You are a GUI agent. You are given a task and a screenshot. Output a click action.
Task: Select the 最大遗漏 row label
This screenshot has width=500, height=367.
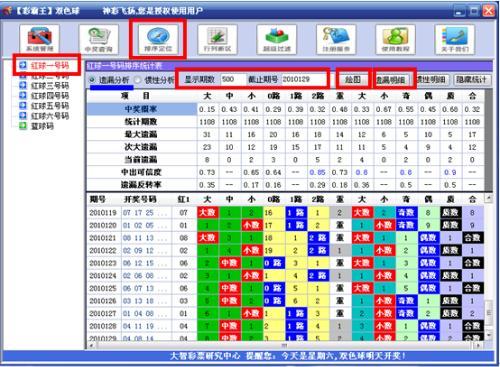(141, 134)
